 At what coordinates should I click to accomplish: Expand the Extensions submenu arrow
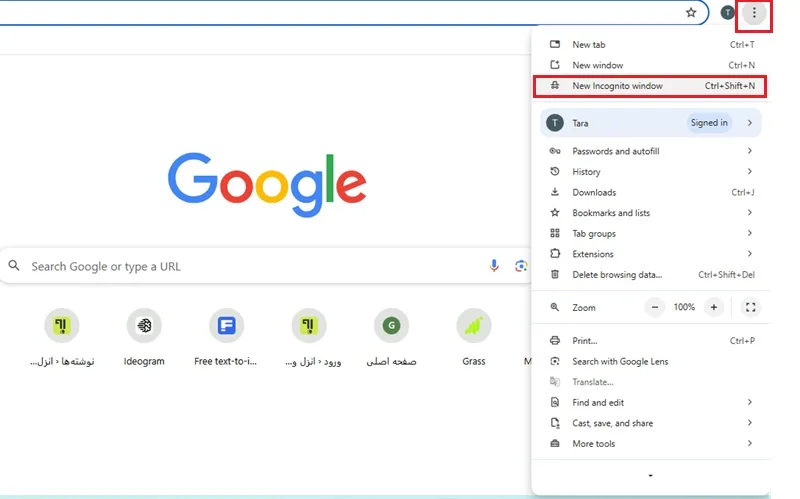tap(749, 253)
